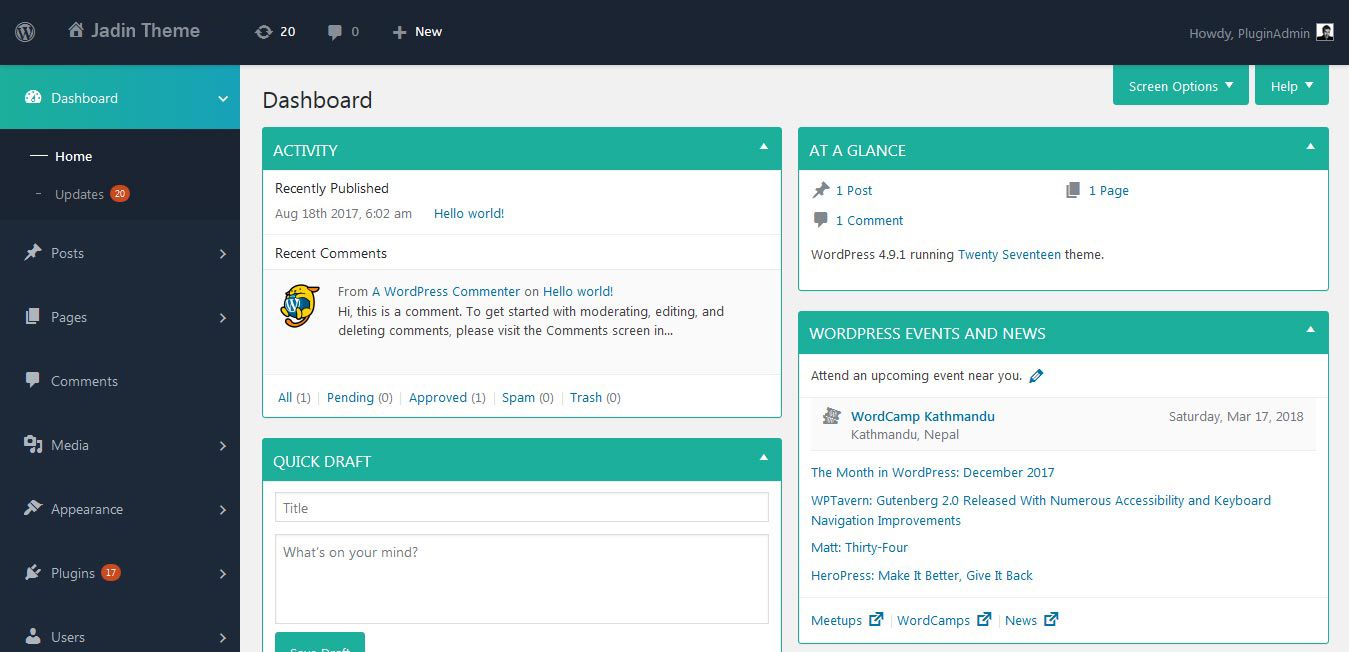This screenshot has width=1349, height=652.
Task: Click the Comments bubble icon in sidebar
Action: [x=33, y=381]
